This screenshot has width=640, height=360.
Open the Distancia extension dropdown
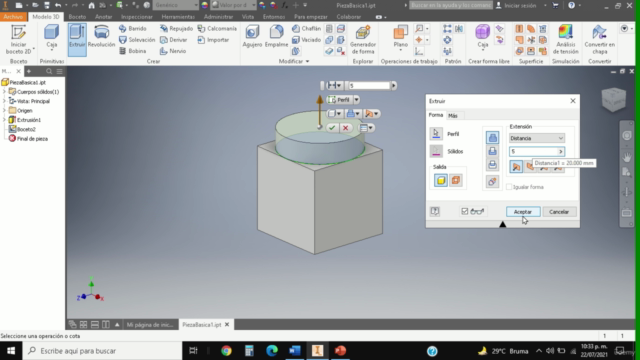[536, 138]
